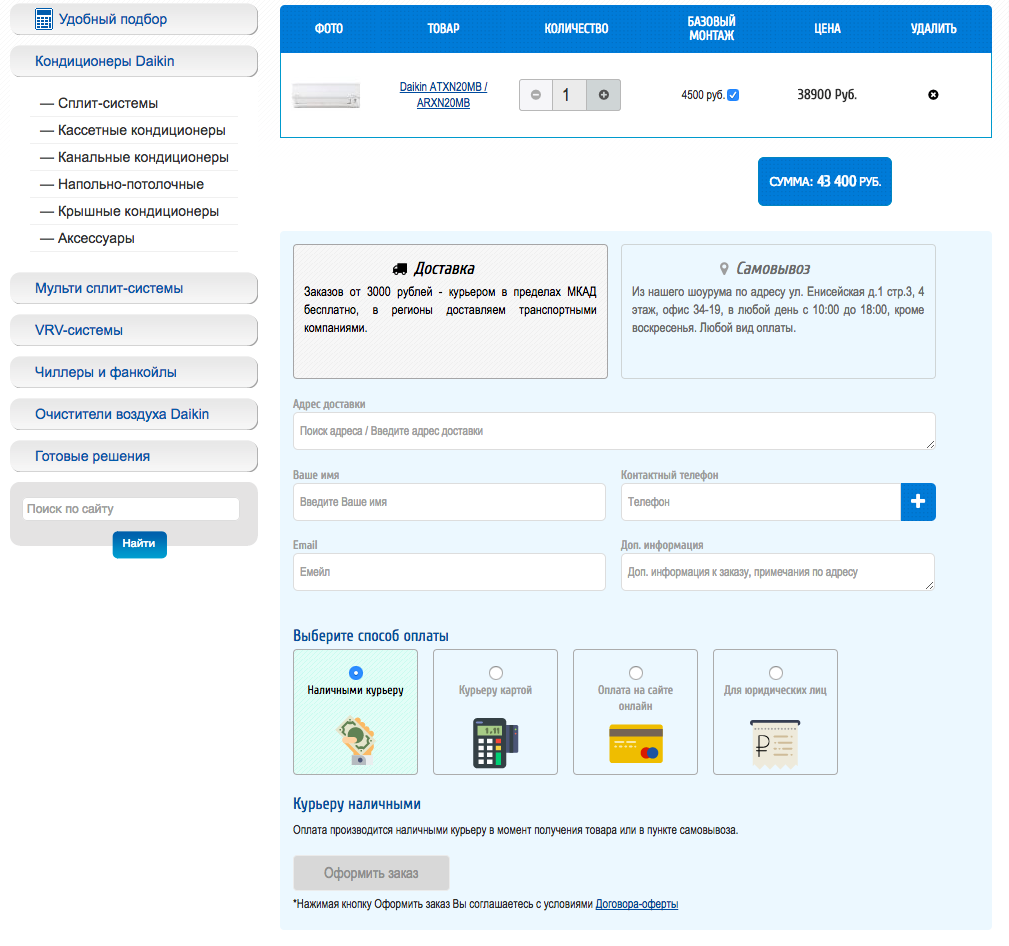Click the yellow credit card icon
This screenshot has width=1009, height=946.
coord(636,743)
